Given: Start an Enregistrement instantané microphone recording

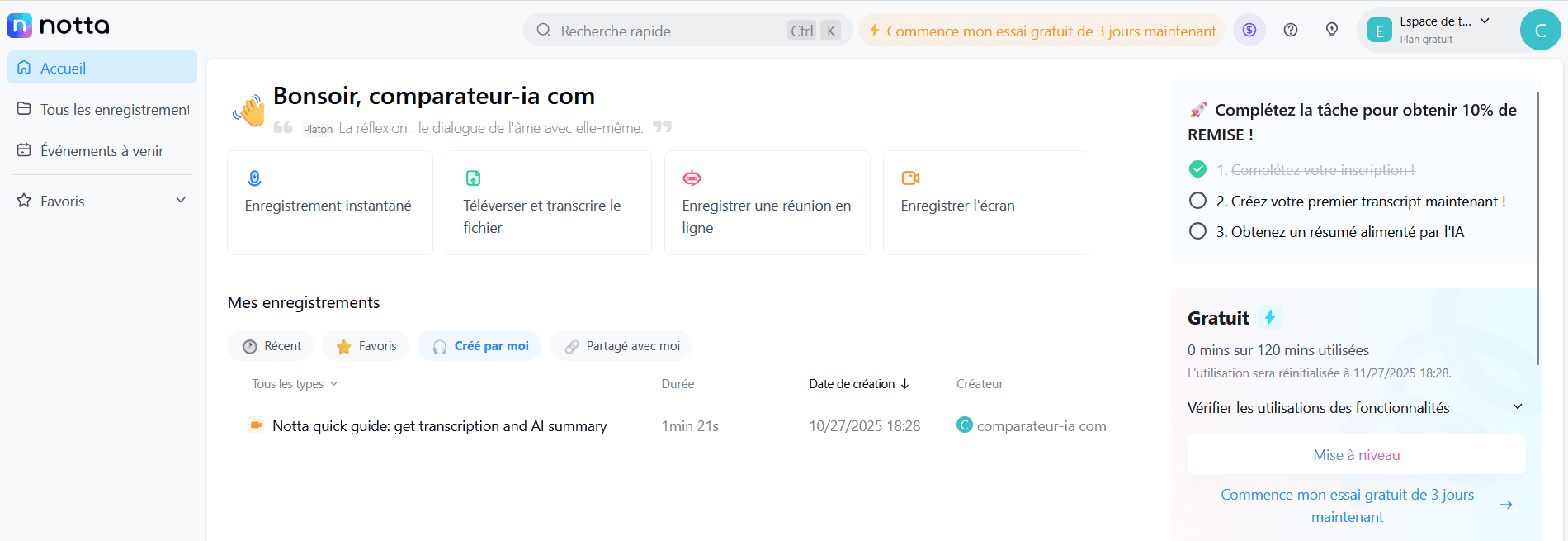Looking at the screenshot, I should coord(329,202).
